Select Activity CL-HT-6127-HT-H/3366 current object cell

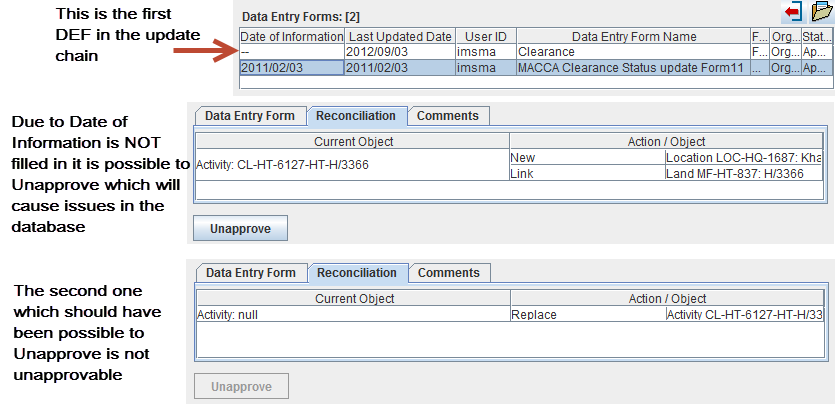coord(353,165)
